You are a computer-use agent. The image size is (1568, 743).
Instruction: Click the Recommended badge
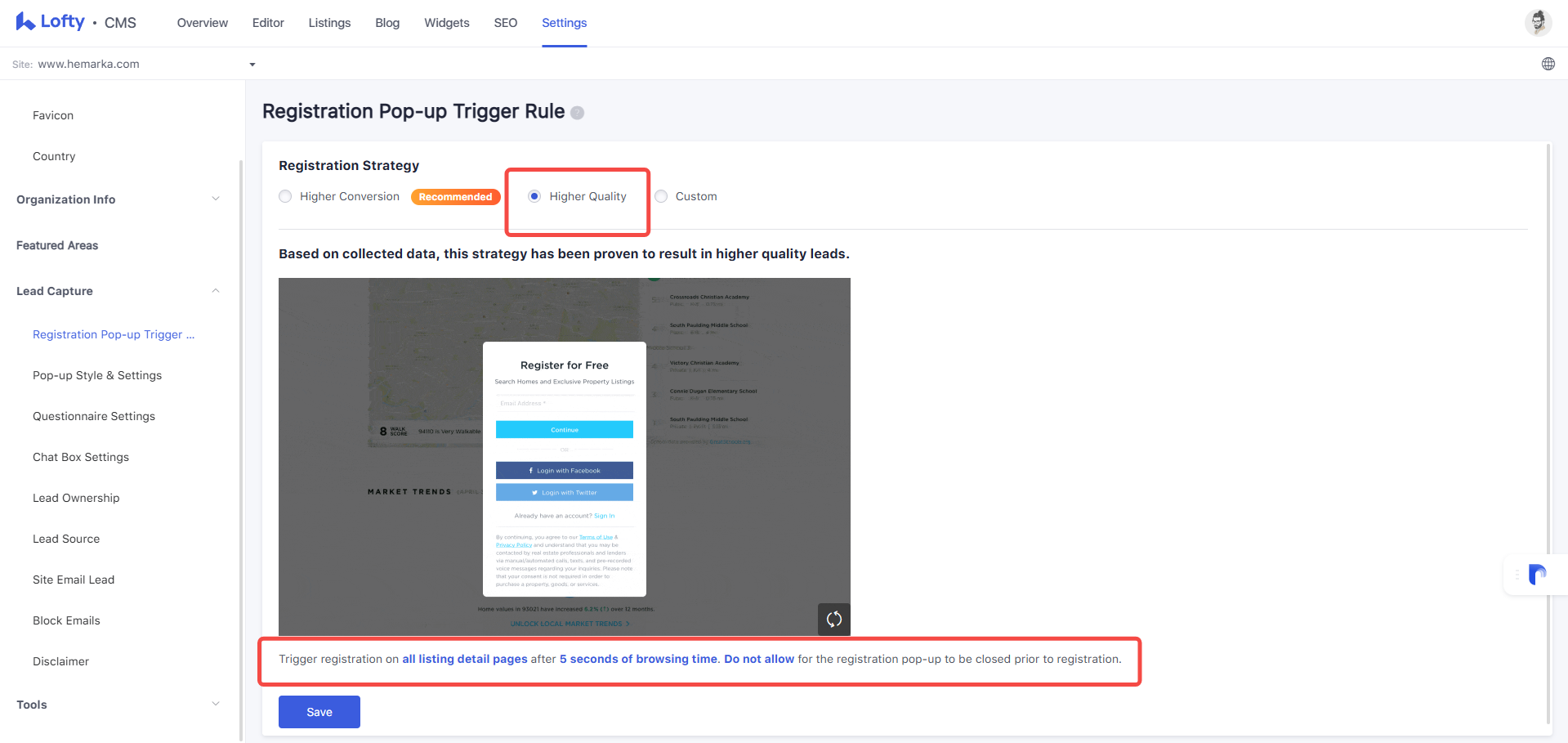455,197
